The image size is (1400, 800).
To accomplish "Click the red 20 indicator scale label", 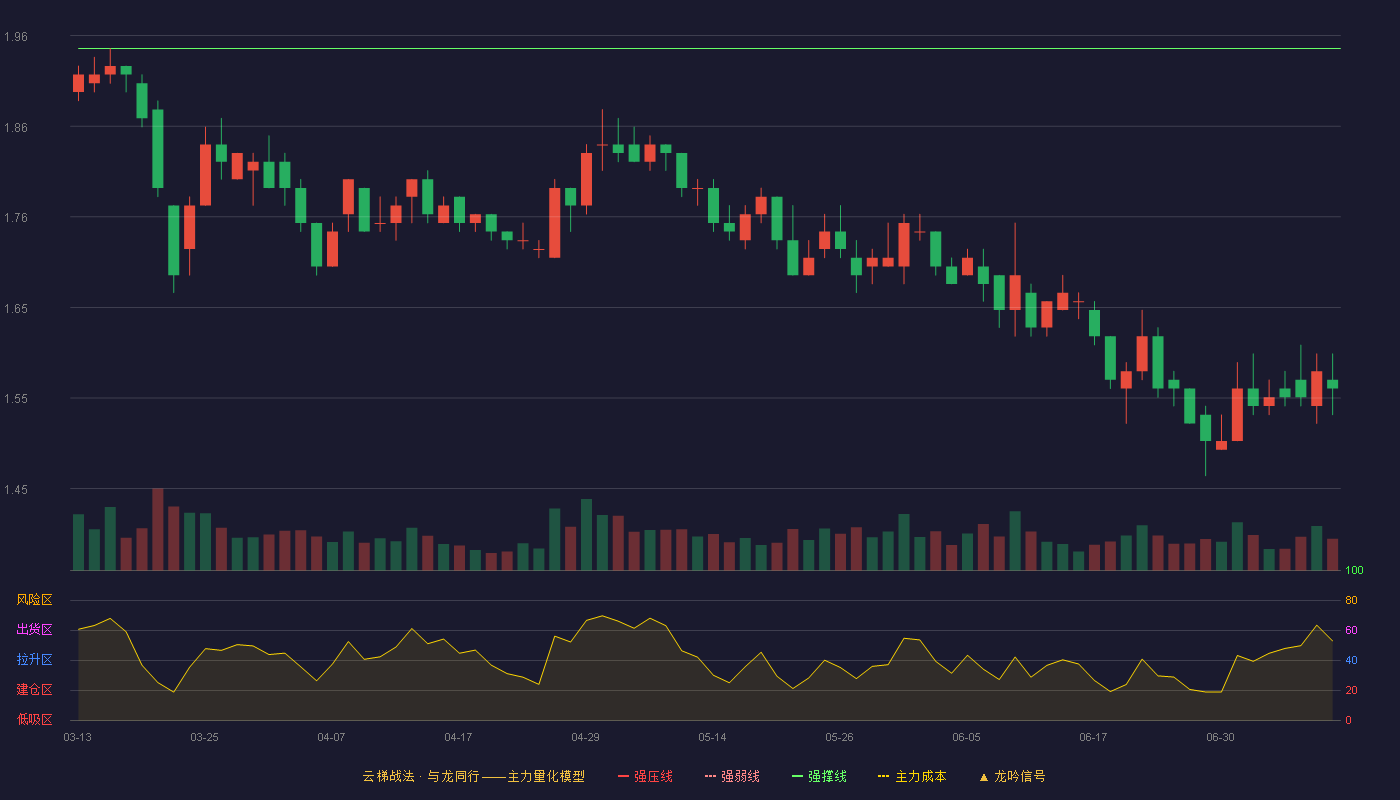I will (1351, 690).
